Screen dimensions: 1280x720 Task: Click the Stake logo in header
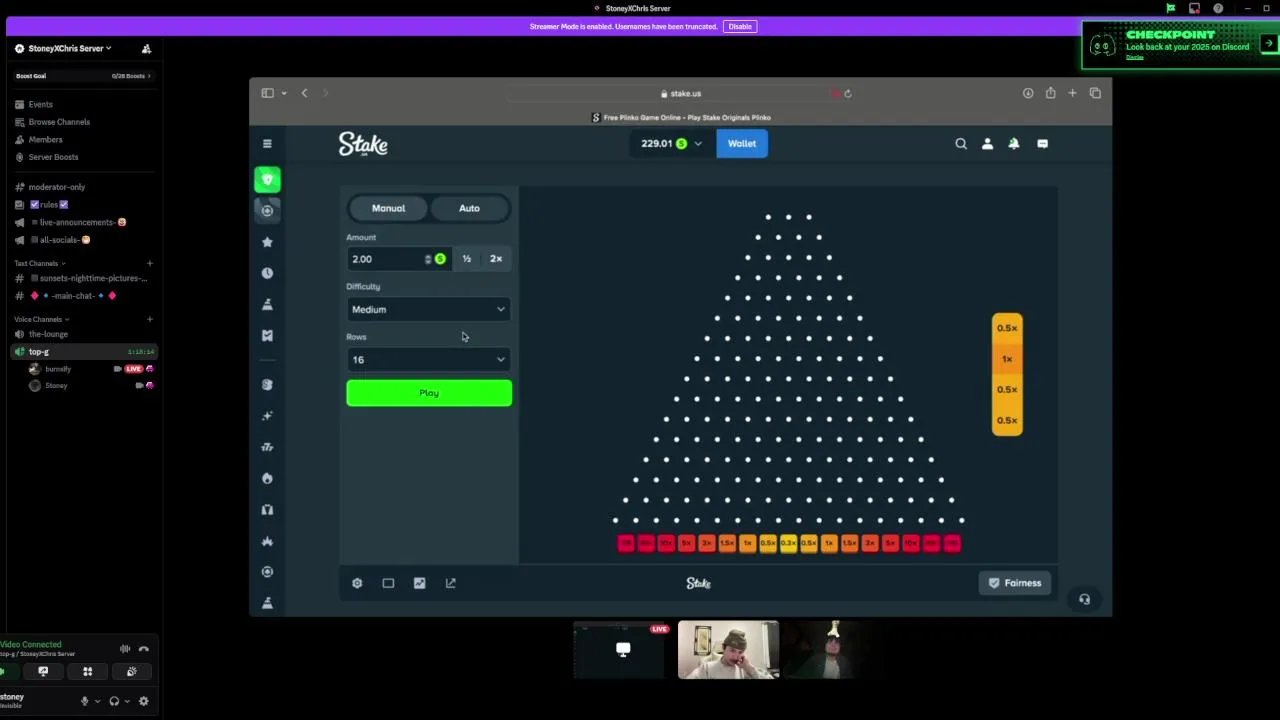click(363, 144)
